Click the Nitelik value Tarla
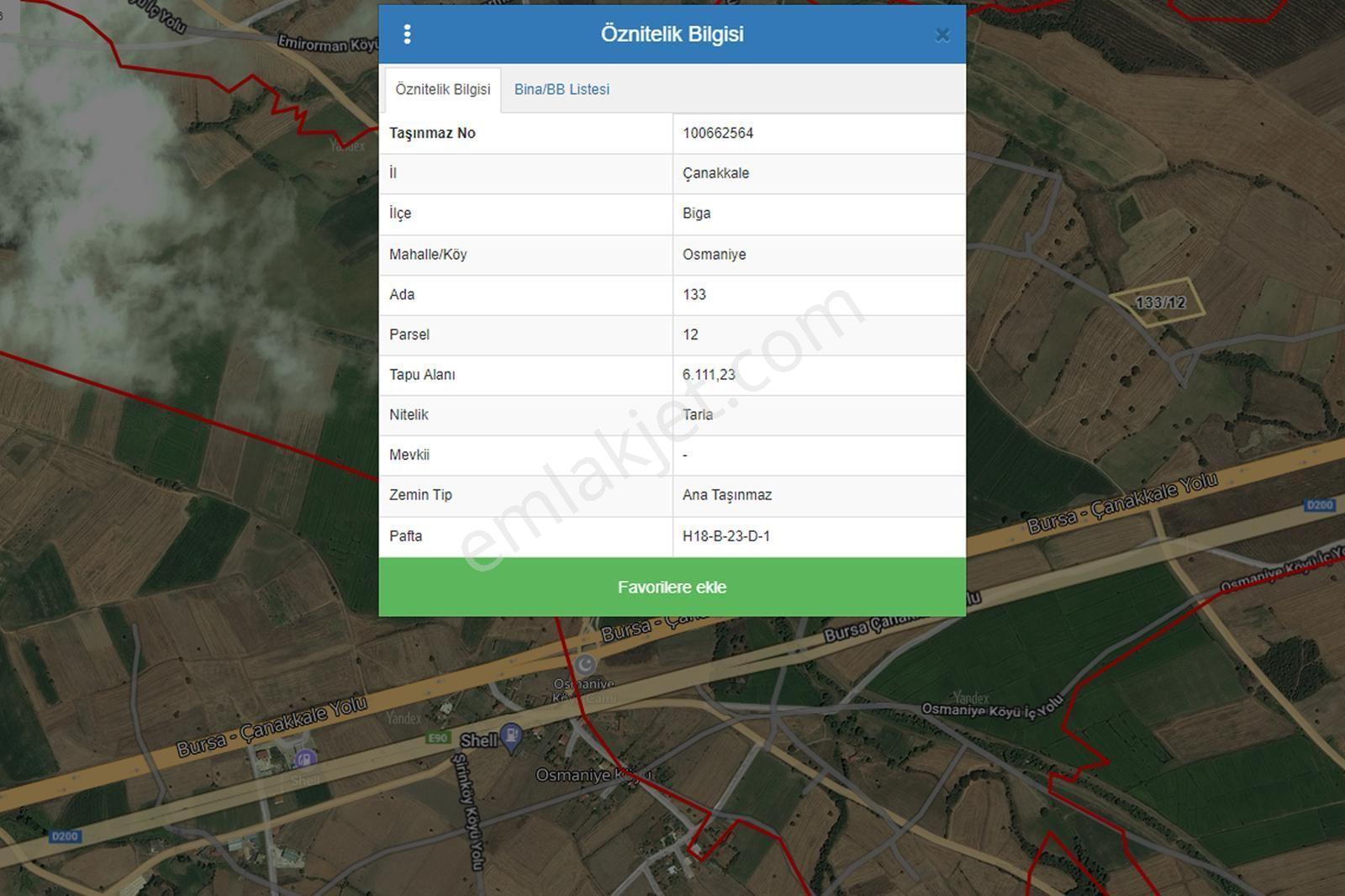The height and width of the screenshot is (896, 1345). pyautogui.click(x=698, y=414)
